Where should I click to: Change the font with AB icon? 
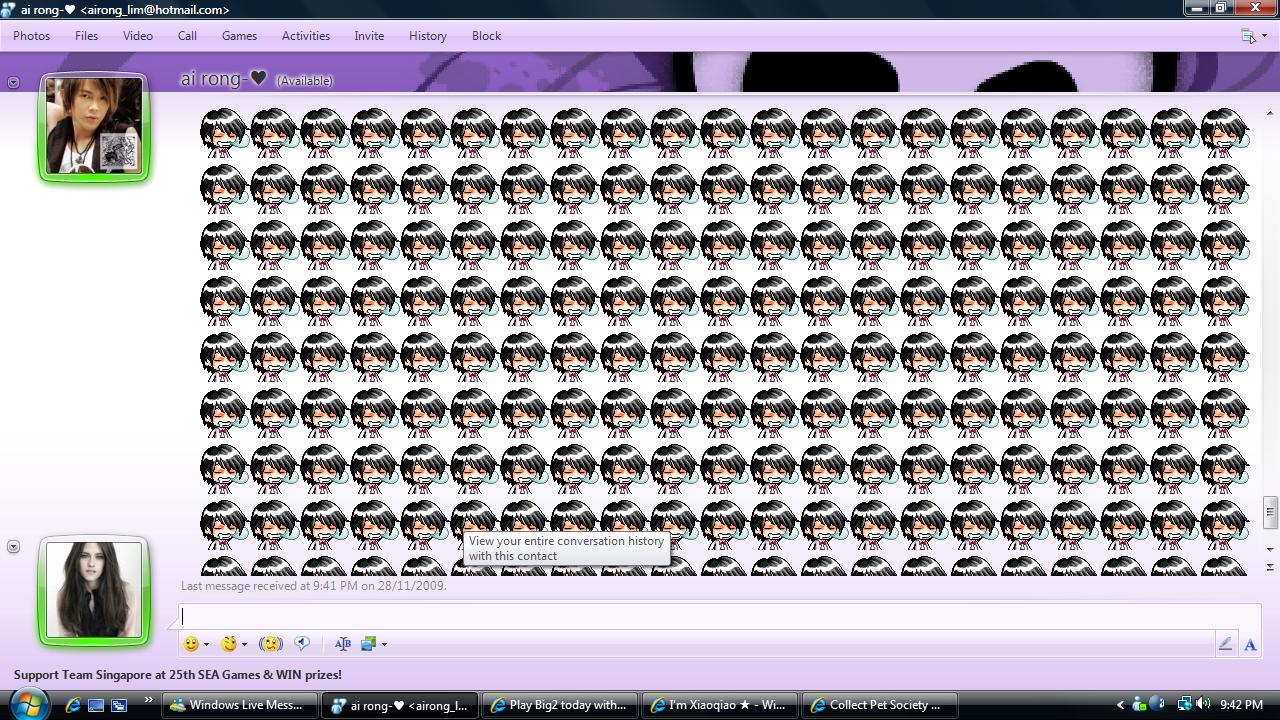pos(342,644)
